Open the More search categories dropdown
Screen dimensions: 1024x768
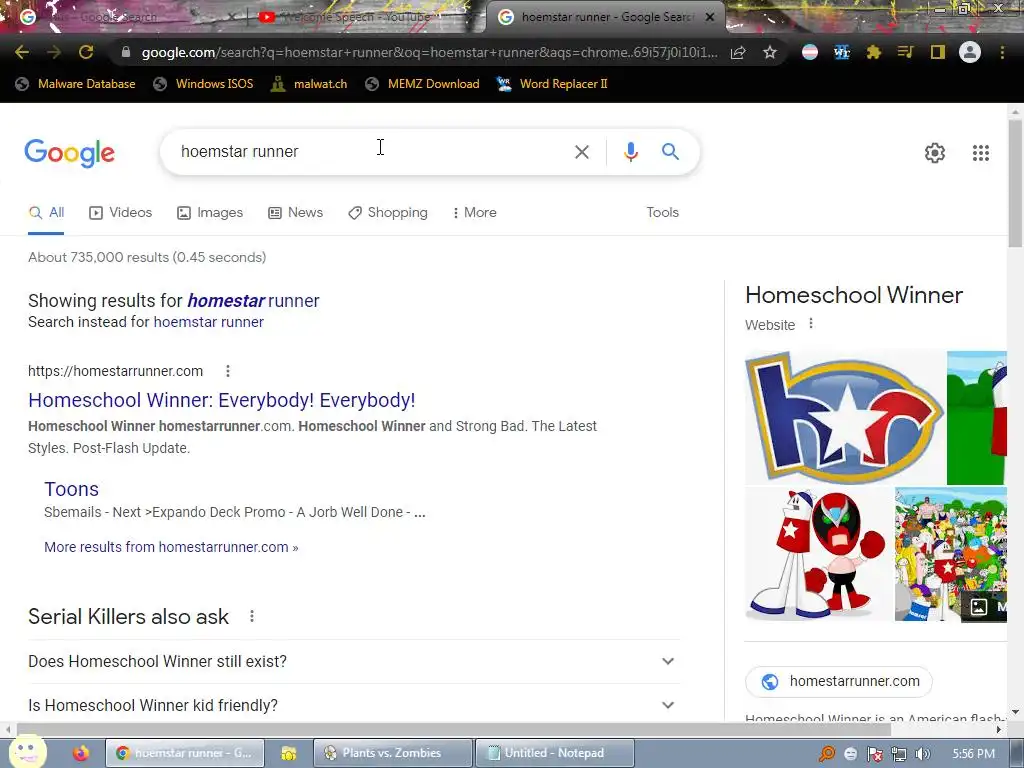pos(474,212)
